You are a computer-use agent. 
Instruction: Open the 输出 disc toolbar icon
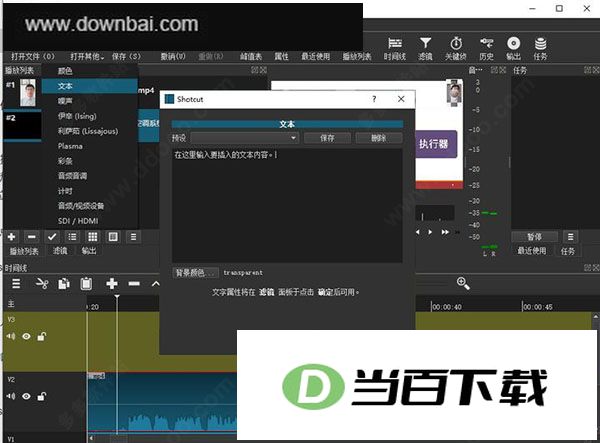click(514, 49)
